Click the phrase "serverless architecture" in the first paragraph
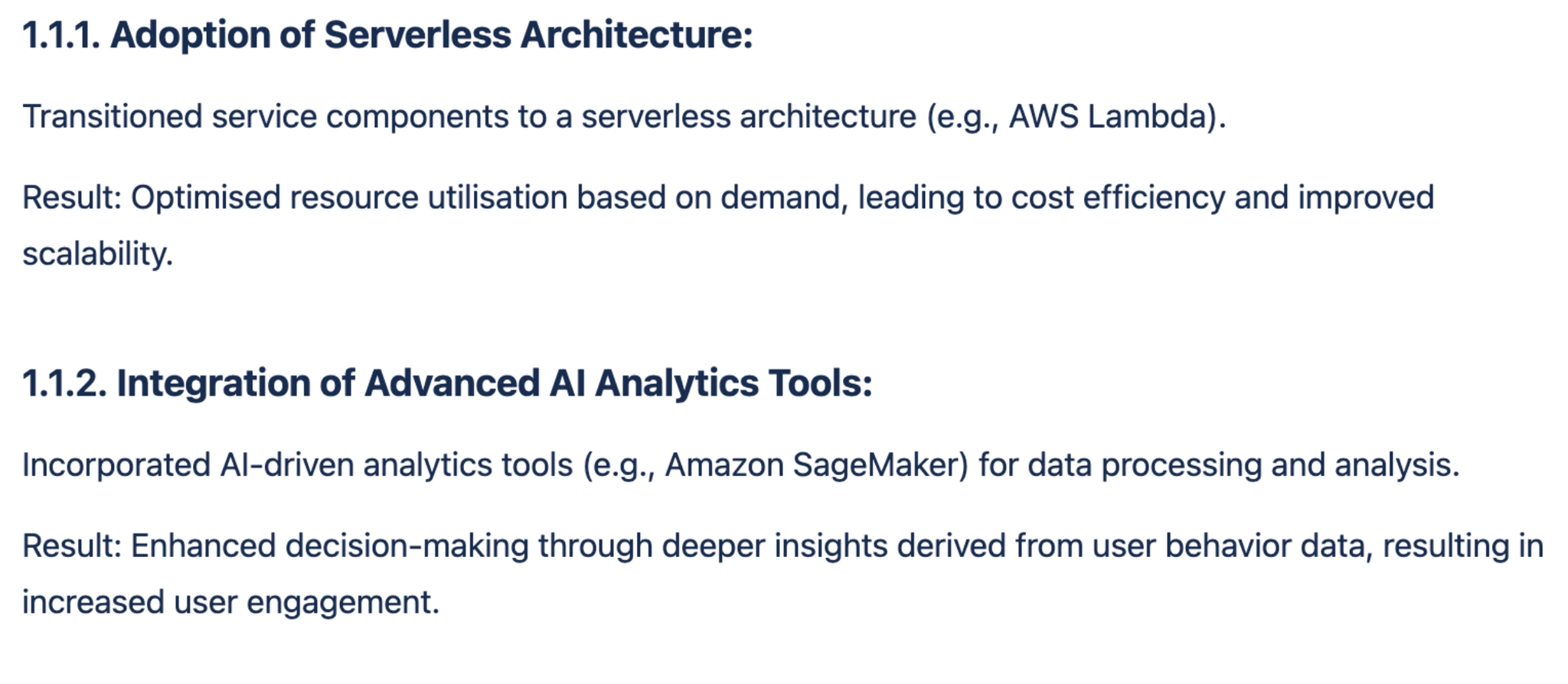The height and width of the screenshot is (684, 1568). tap(748, 117)
